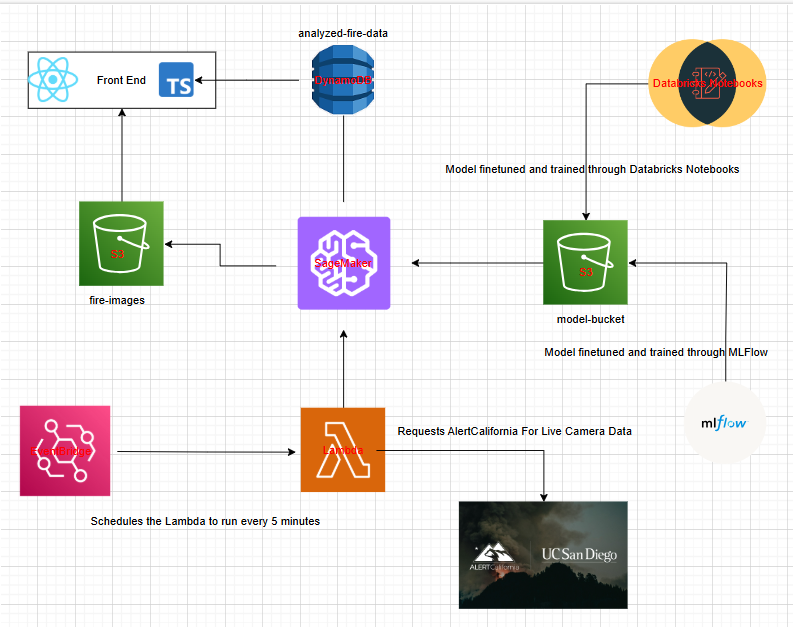The image size is (793, 627).
Task: Select the fire-images S3 bucket icon
Action: tap(121, 243)
